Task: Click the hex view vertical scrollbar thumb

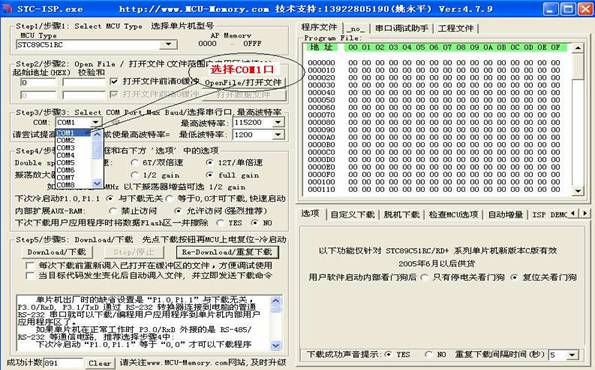Action: tap(578, 66)
